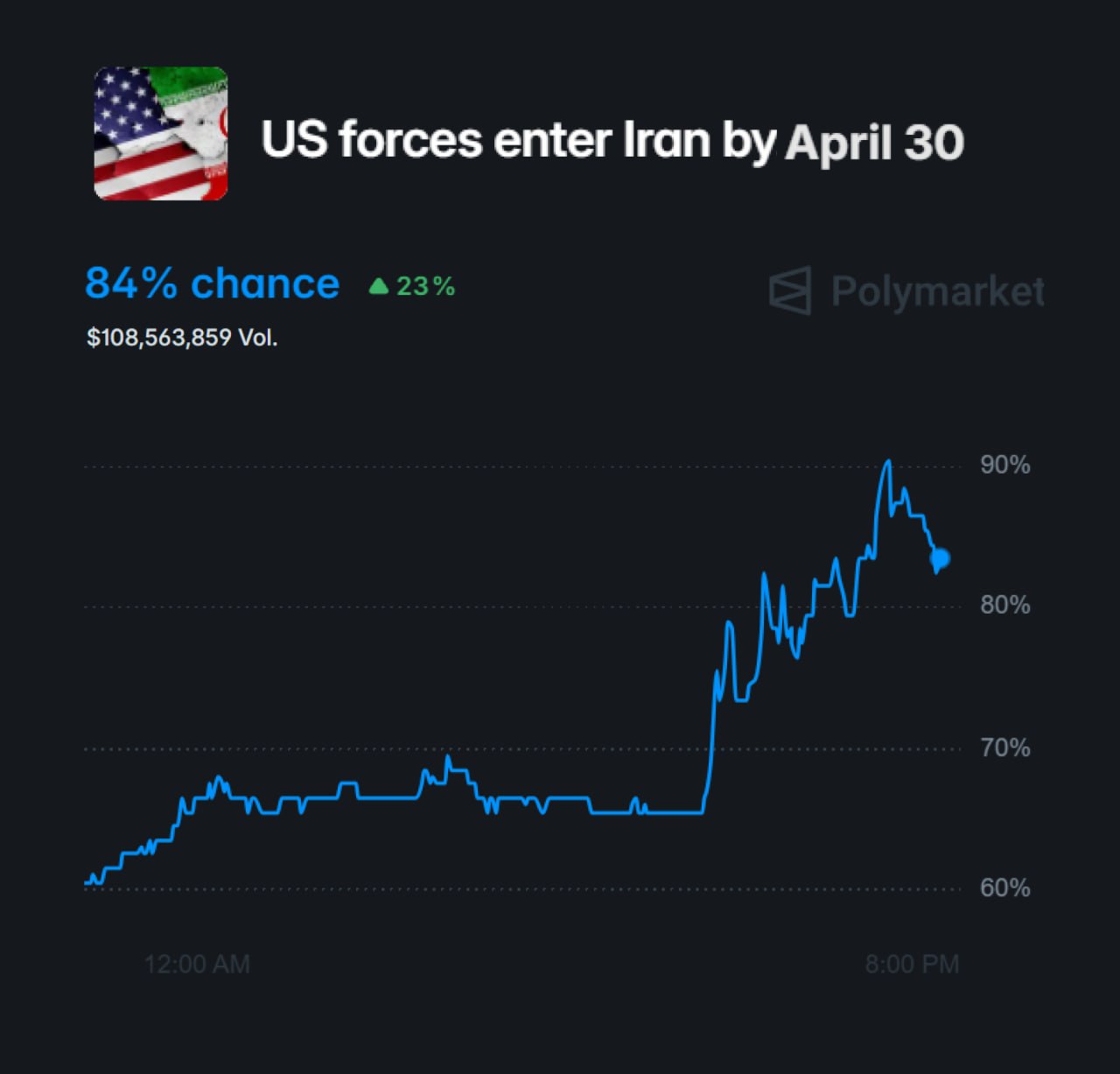Click the Polymarket wordmark text
The width and height of the screenshot is (1120, 1074).
[x=937, y=291]
